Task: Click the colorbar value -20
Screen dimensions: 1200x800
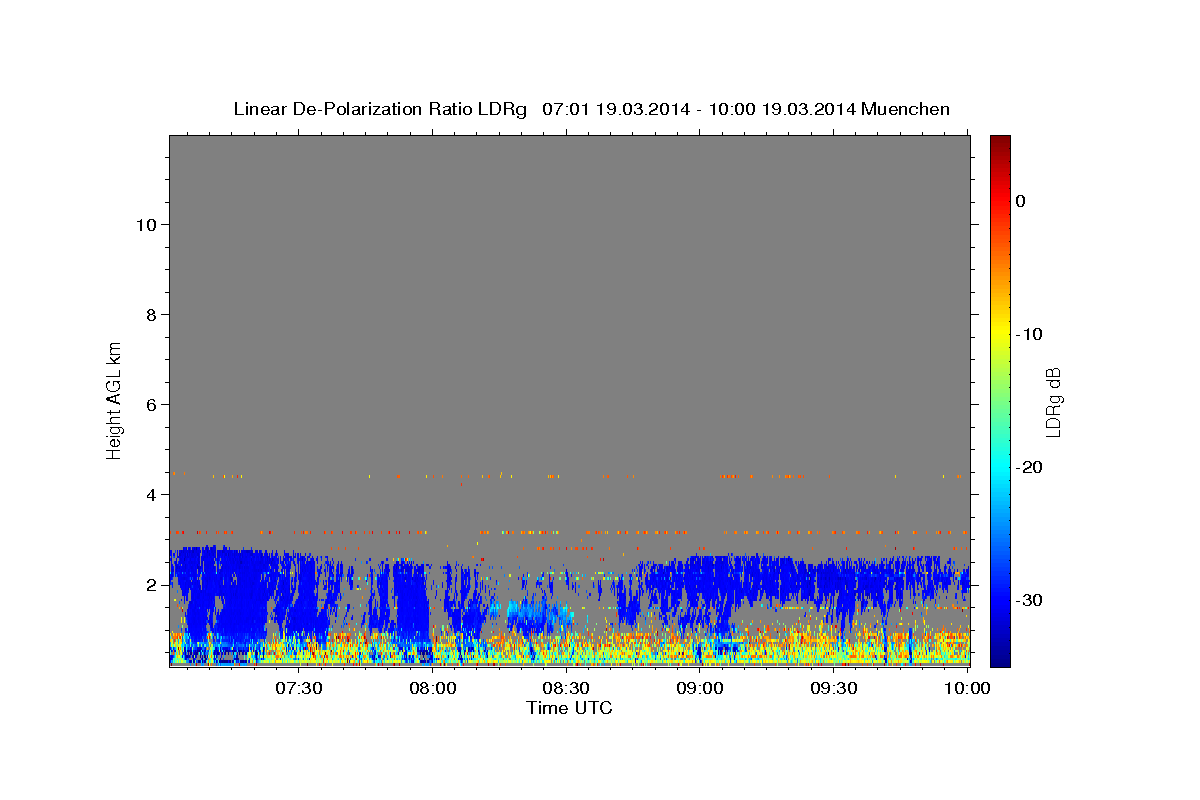Action: 1029,467
